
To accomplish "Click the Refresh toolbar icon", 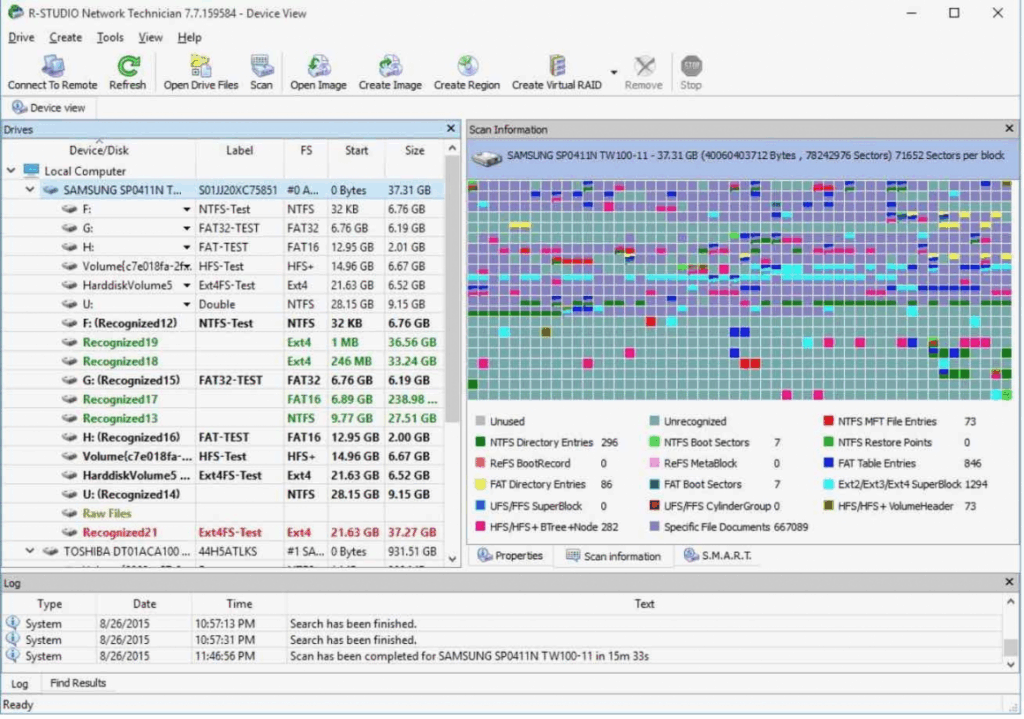I will (128, 66).
